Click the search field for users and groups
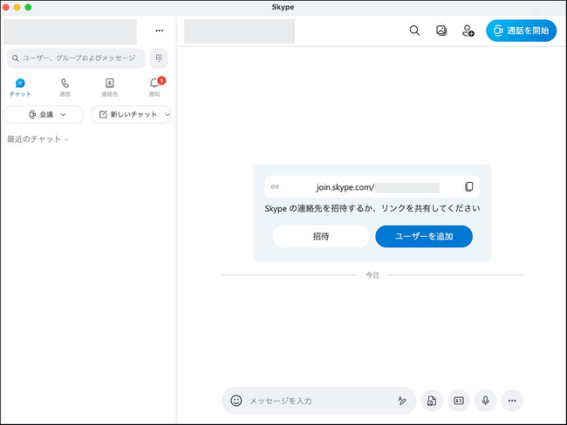Screen dimensions: 567x425 (76, 58)
